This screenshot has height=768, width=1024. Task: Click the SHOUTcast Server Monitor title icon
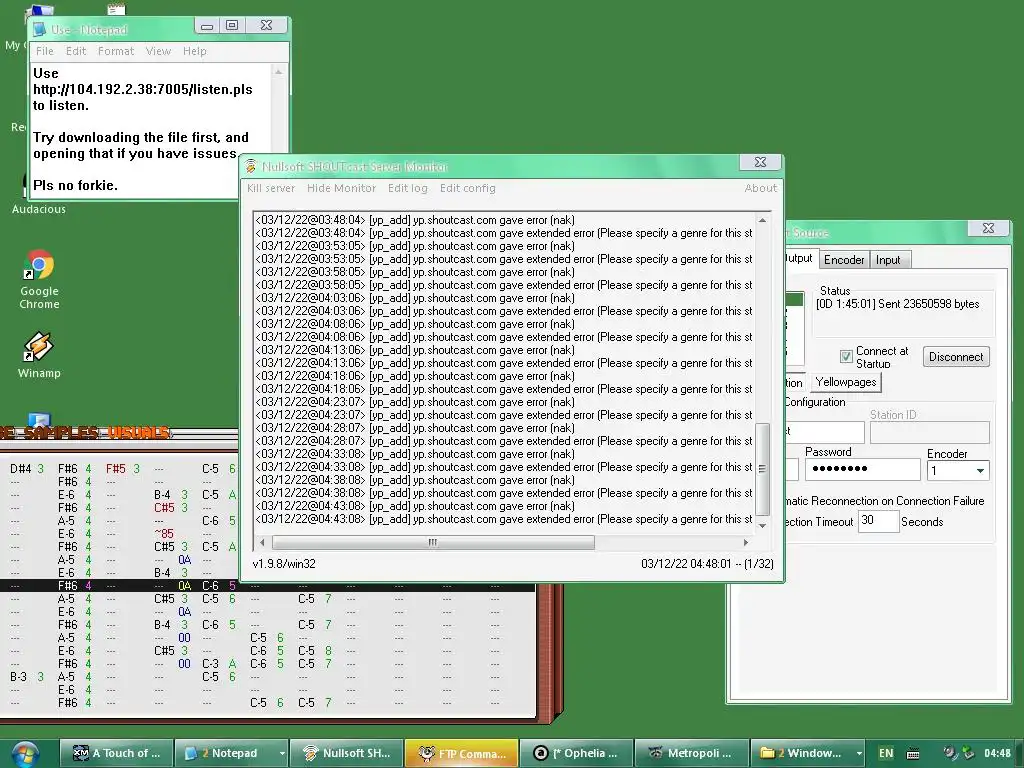pos(251,167)
